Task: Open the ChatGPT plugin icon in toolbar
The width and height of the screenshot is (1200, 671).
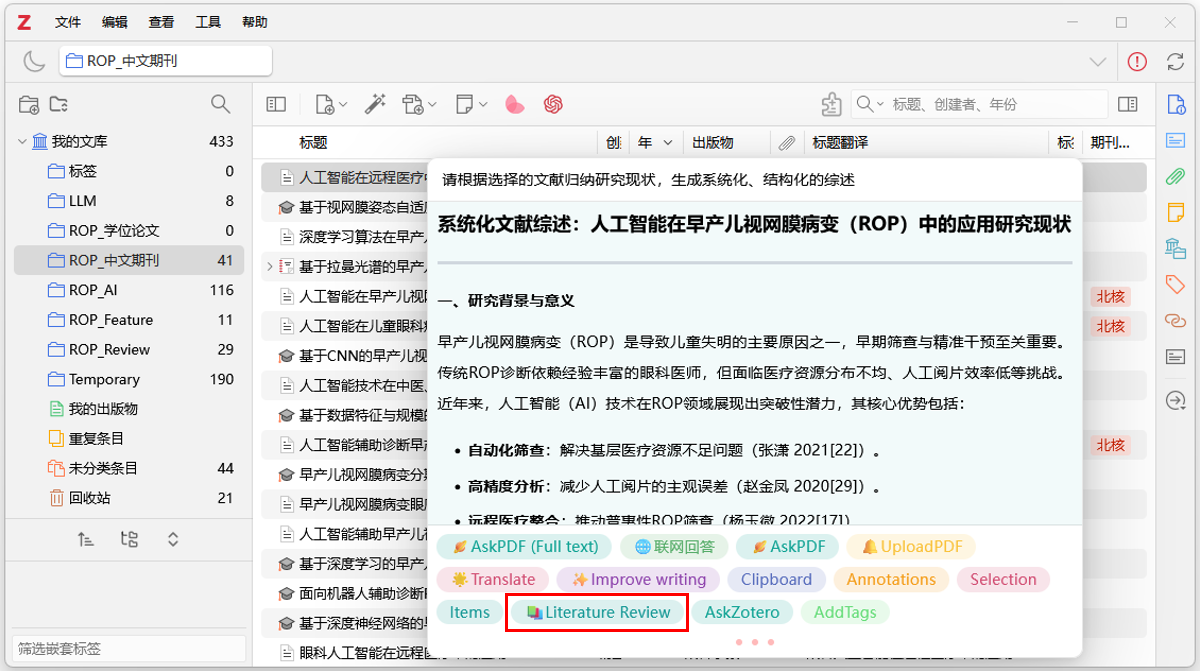Action: click(x=553, y=104)
